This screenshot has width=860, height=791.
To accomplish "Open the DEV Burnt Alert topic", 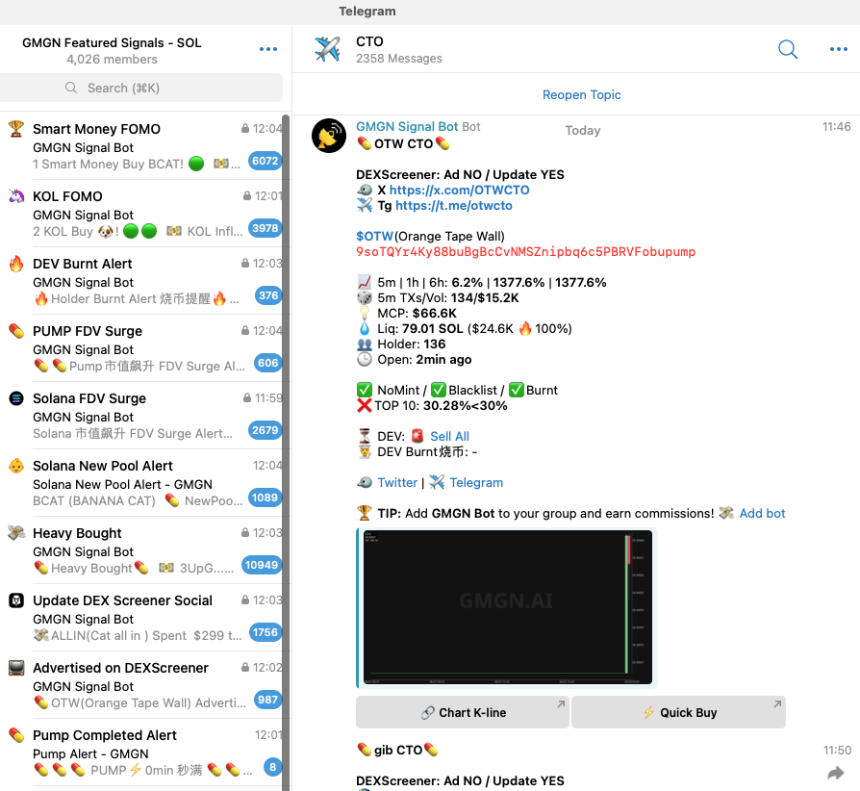I will [x=145, y=281].
